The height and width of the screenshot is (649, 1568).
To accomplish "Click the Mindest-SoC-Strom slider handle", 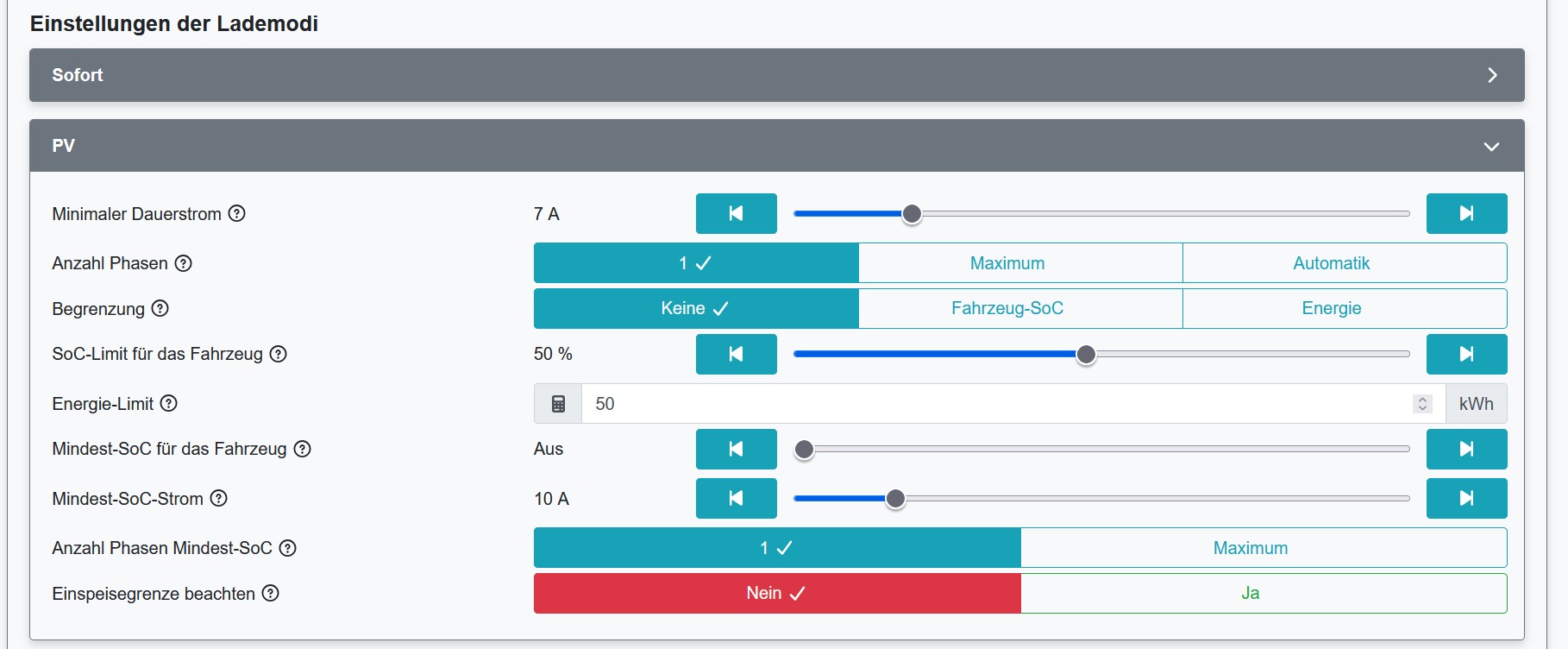I will pyautogui.click(x=896, y=499).
